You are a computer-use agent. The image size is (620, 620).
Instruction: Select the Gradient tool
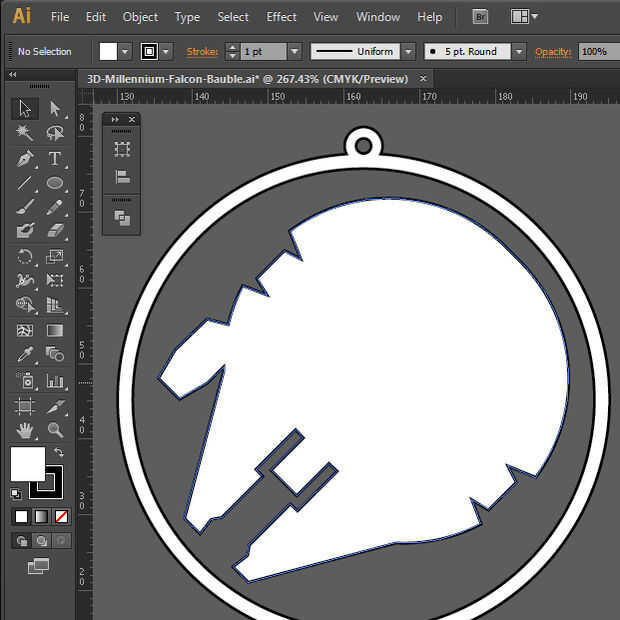tap(55, 330)
